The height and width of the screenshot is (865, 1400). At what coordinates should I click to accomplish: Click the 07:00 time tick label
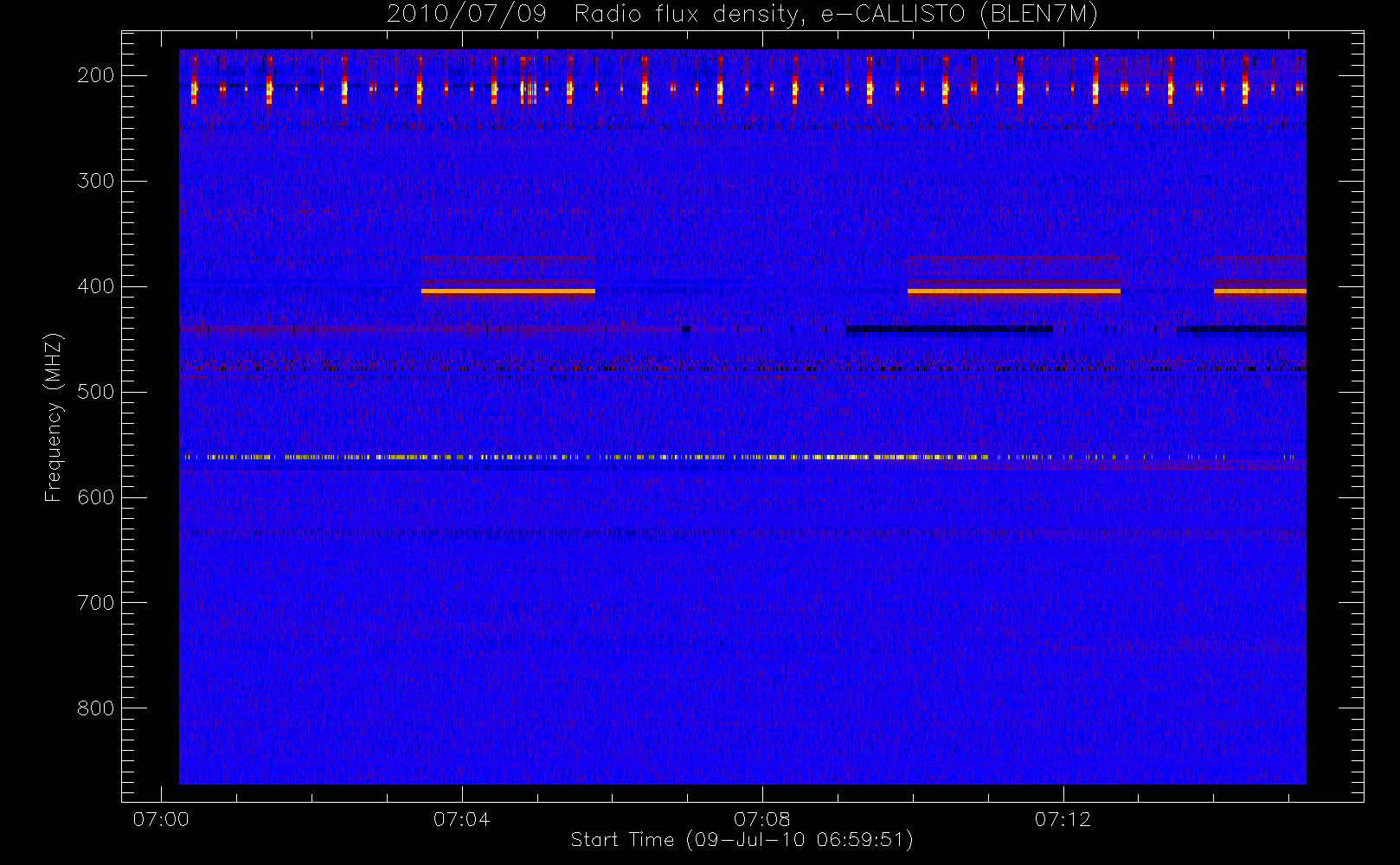coord(161,819)
